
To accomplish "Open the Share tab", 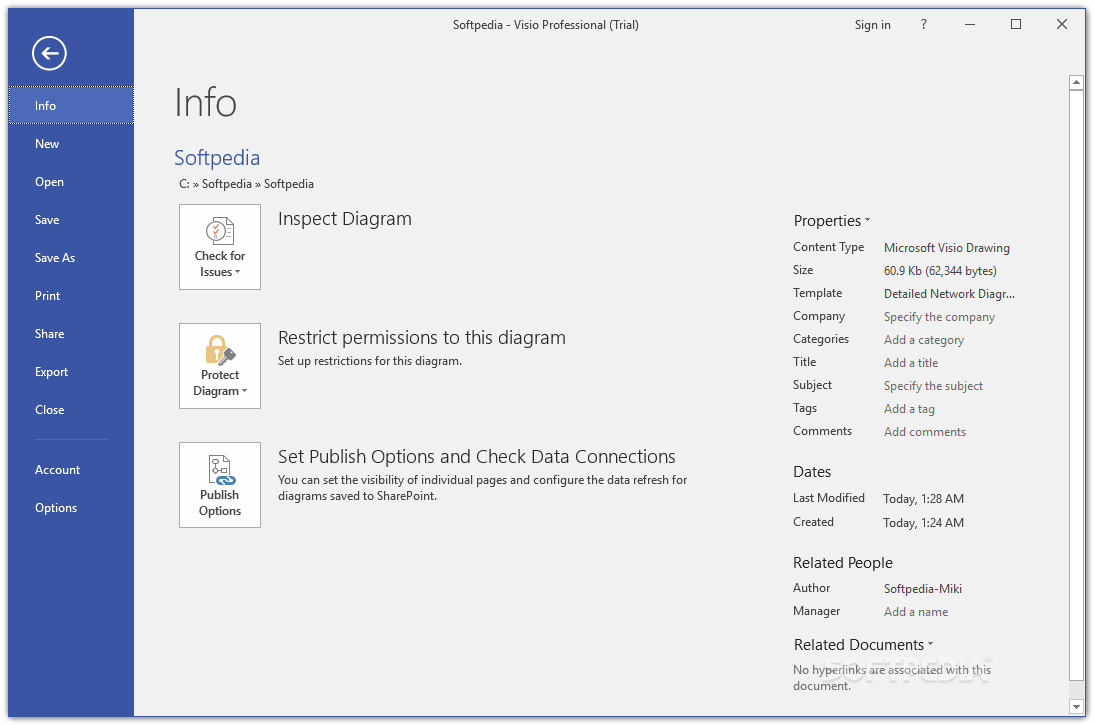I will click(x=71, y=334).
